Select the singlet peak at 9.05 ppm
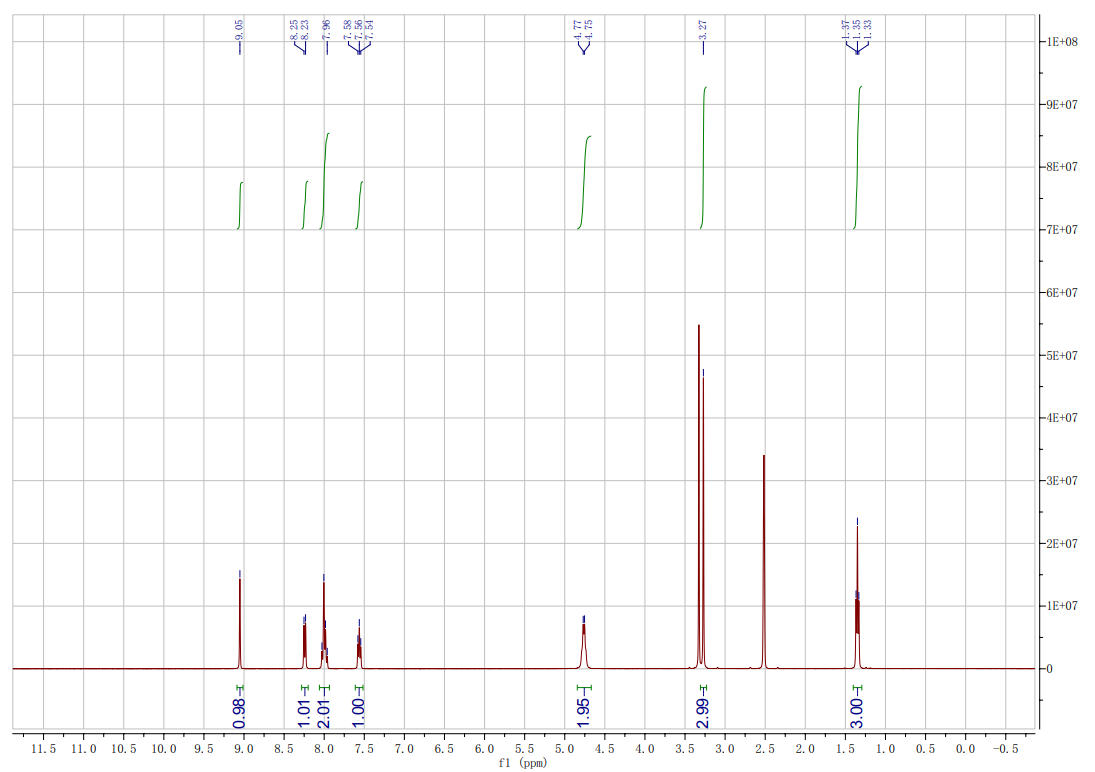Screen dimensions: 1095x772 (x=240, y=622)
